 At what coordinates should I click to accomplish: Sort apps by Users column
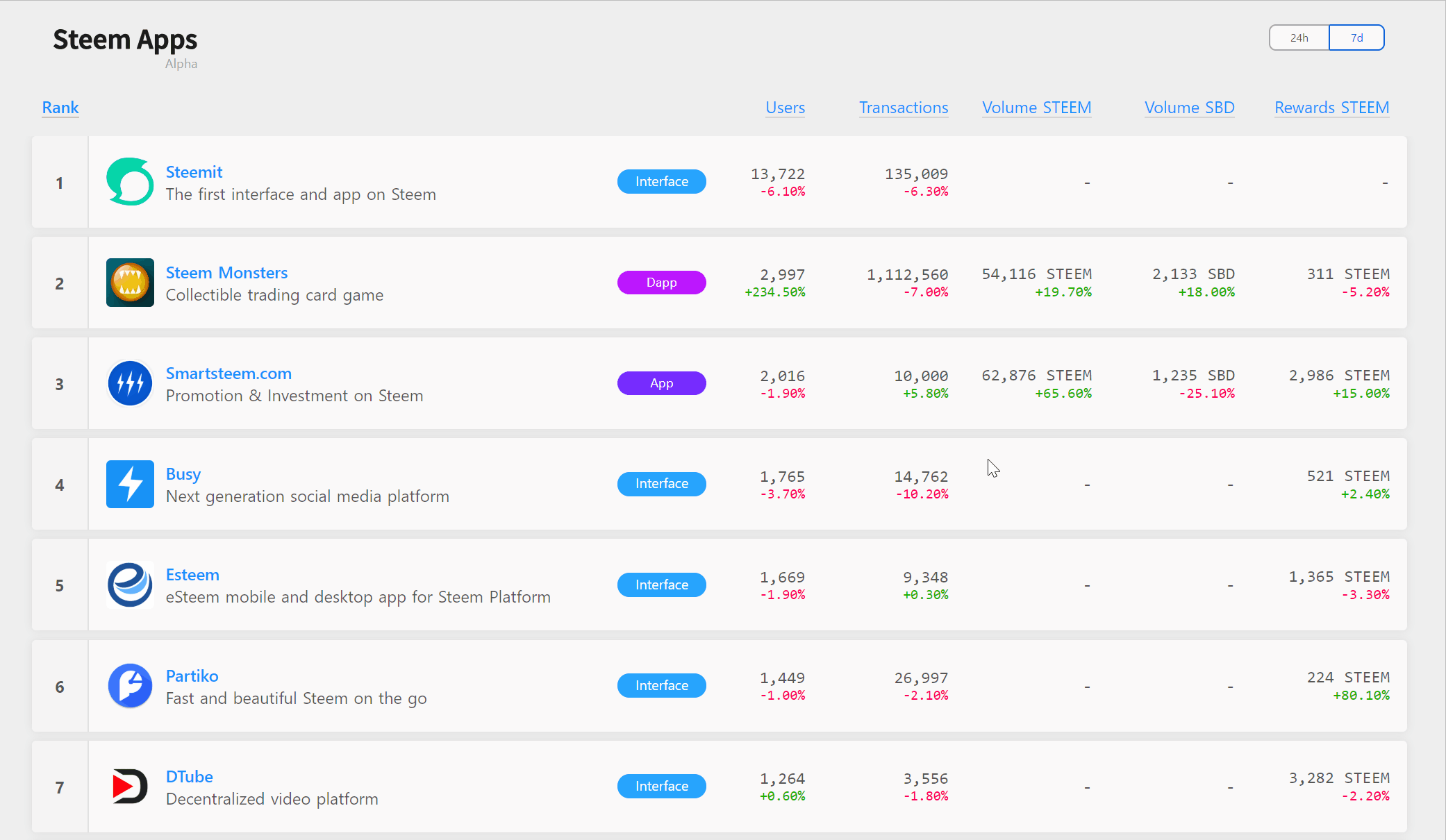pos(785,108)
